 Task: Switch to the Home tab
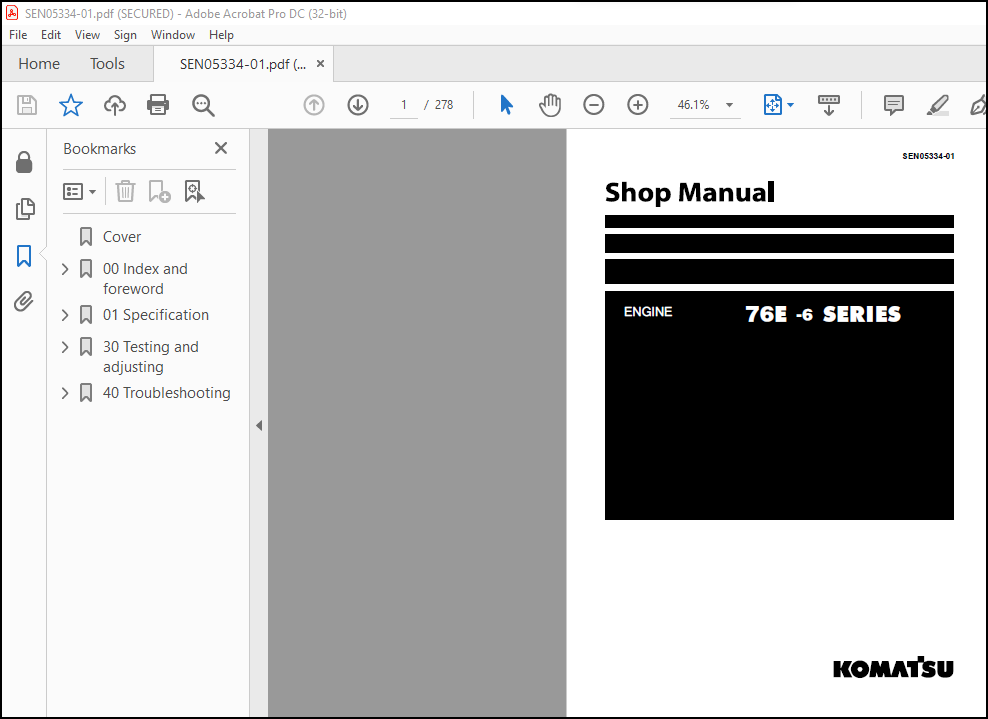pos(38,64)
